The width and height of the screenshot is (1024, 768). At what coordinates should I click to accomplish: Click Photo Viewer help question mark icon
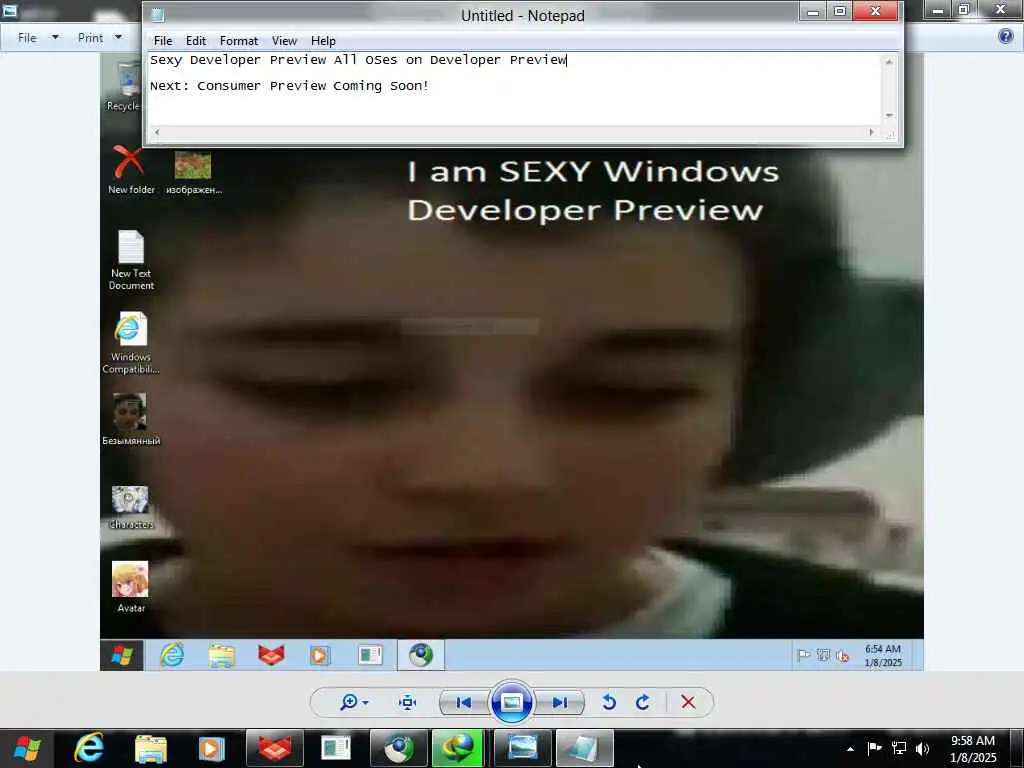click(1006, 37)
